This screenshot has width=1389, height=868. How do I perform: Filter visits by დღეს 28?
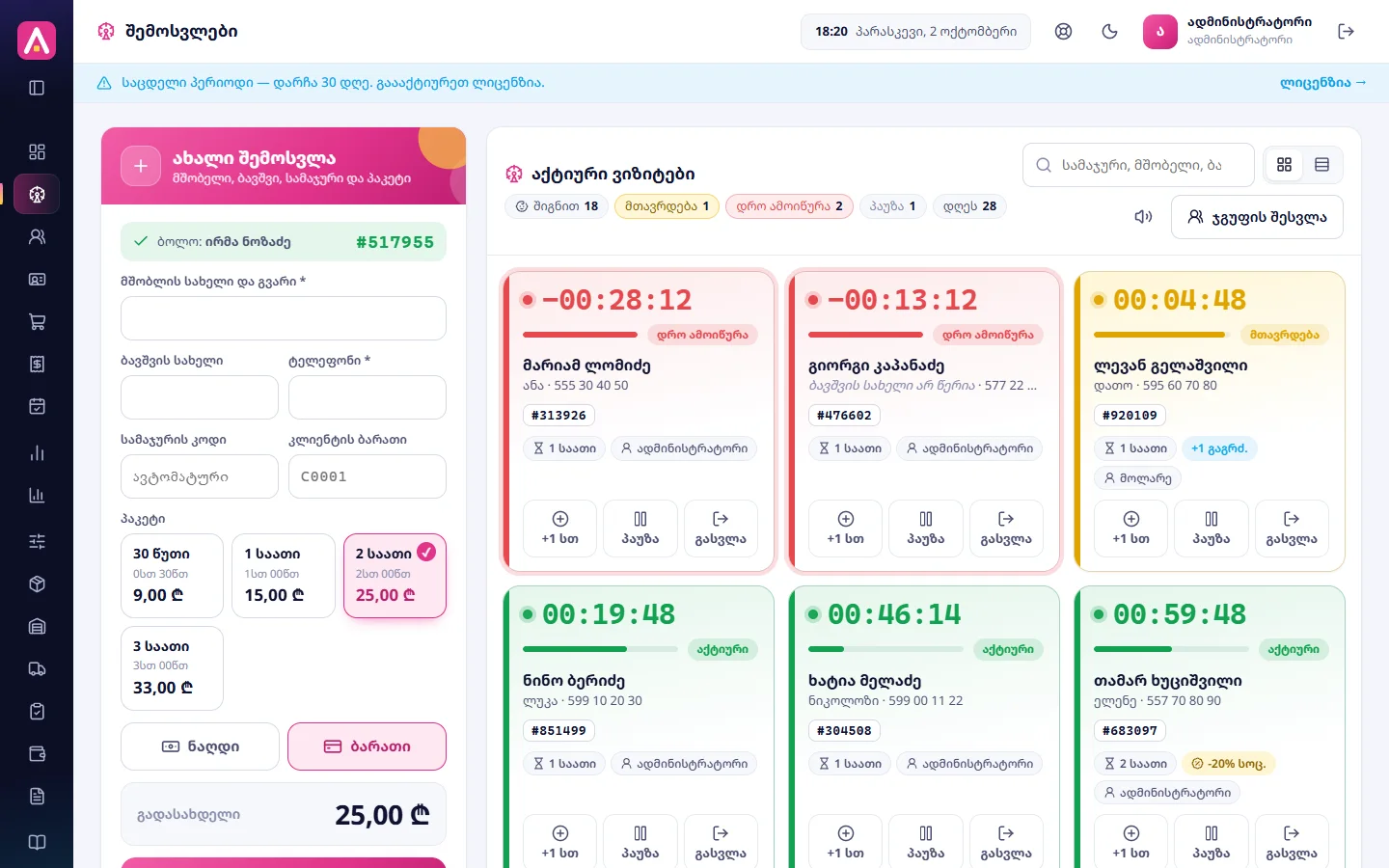[969, 206]
